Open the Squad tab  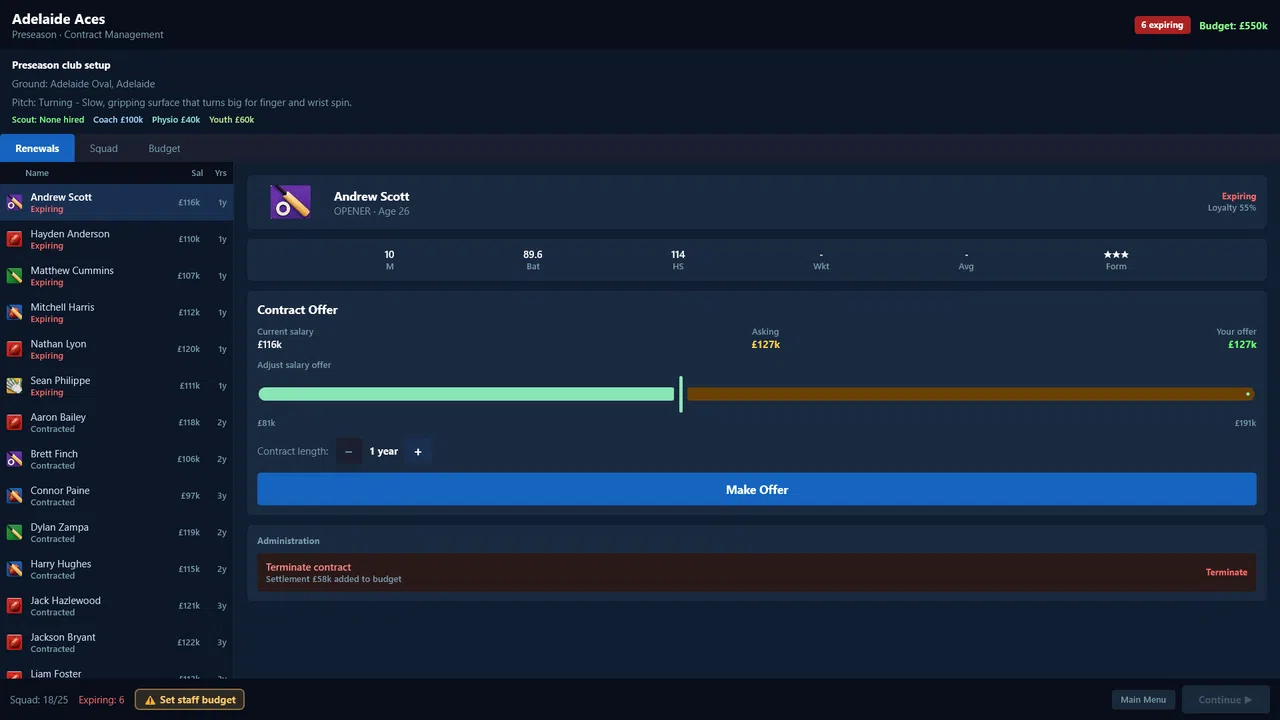[104, 148]
